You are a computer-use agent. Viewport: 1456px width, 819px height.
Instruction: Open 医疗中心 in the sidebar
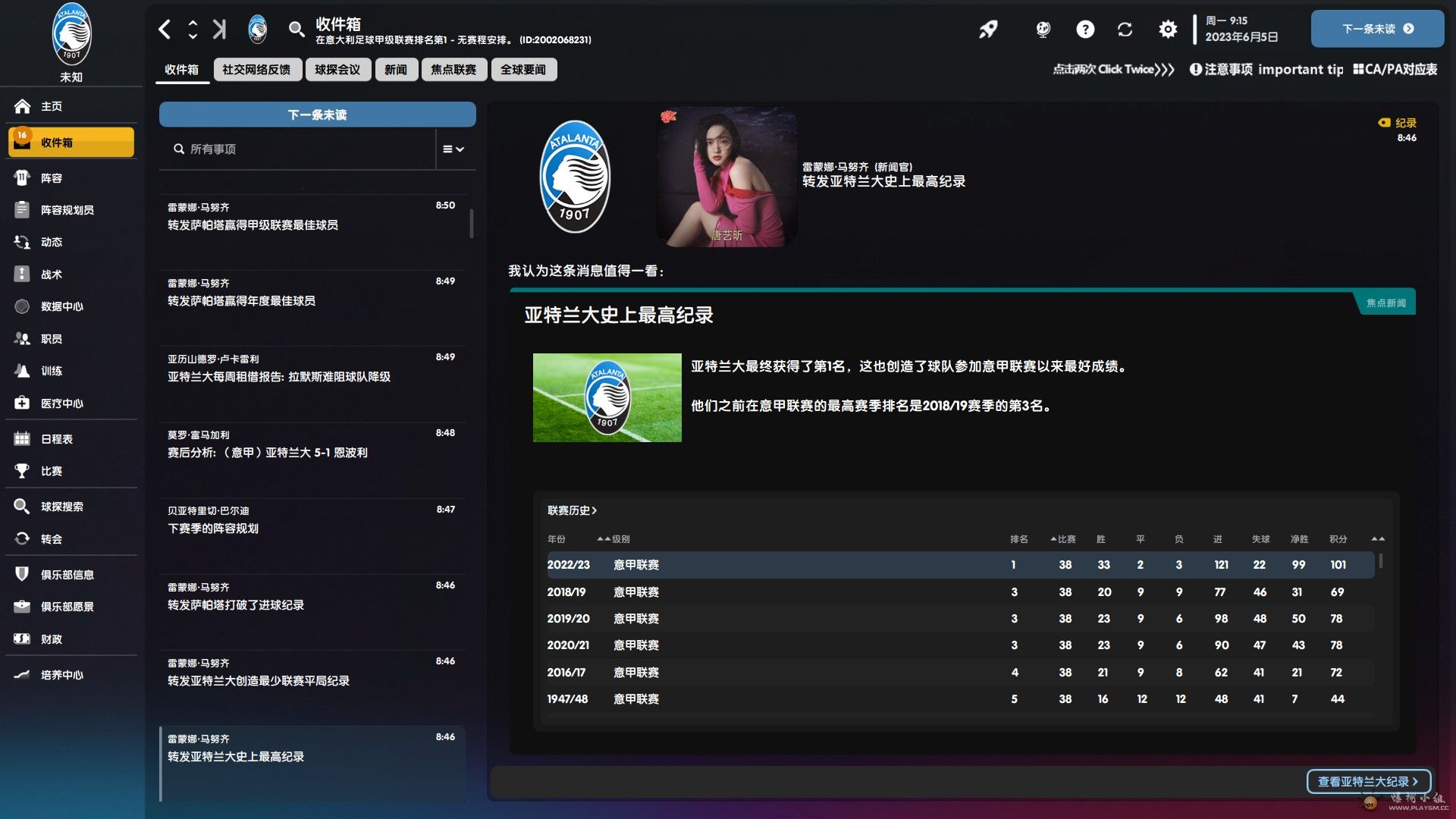point(71,403)
